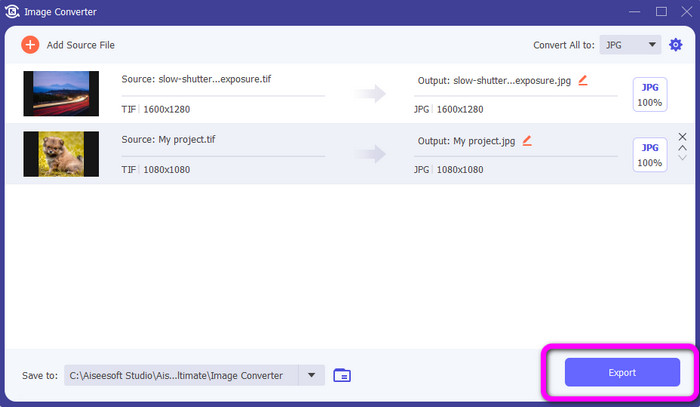
Task: Click Source: slow-shutter...exposure.tif text
Action: [x=196, y=79]
